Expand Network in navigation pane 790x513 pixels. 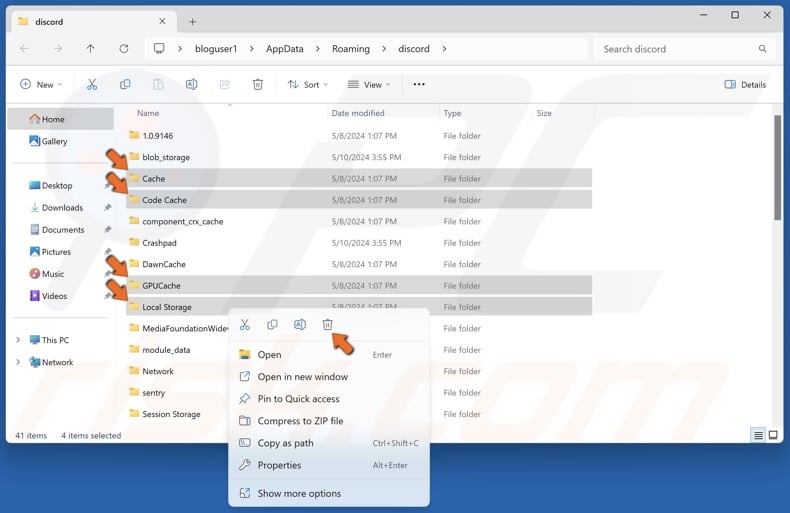(x=18, y=362)
